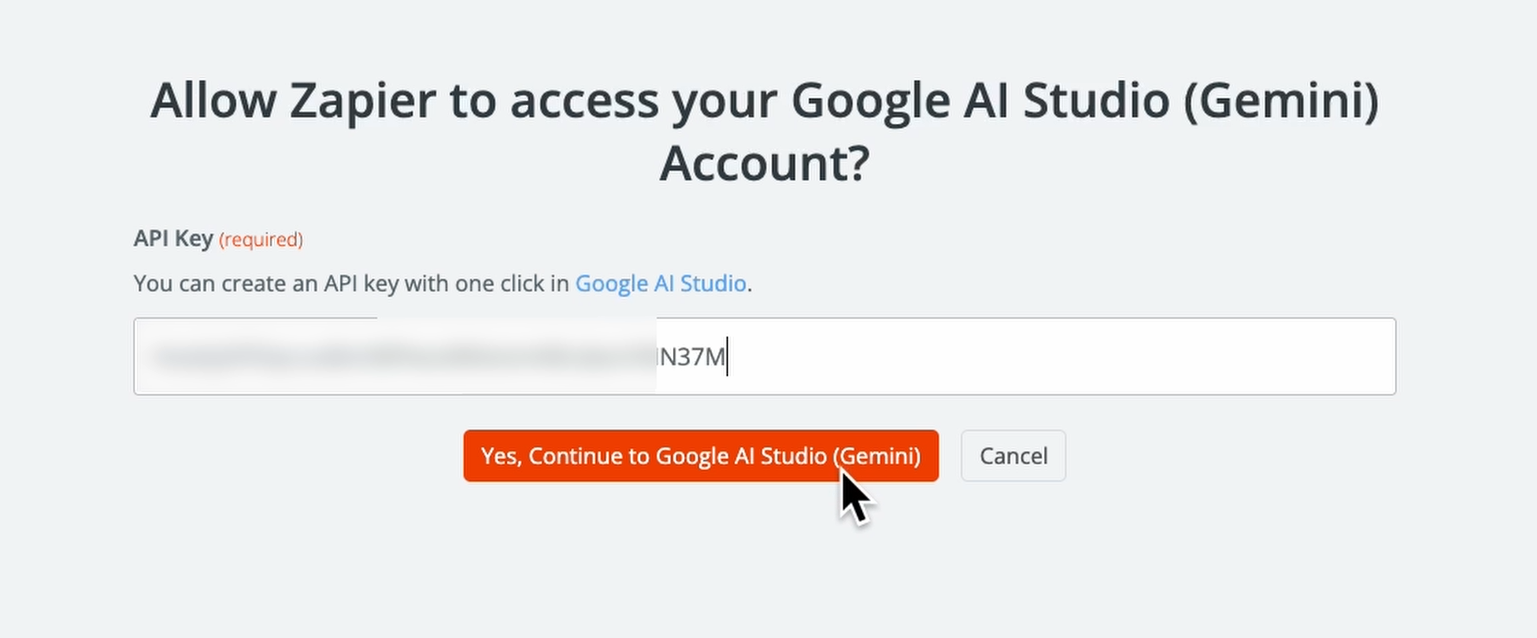Screen dimensions: 1537x638
Task: Click the blurred portion of the API key
Action: click(400, 356)
